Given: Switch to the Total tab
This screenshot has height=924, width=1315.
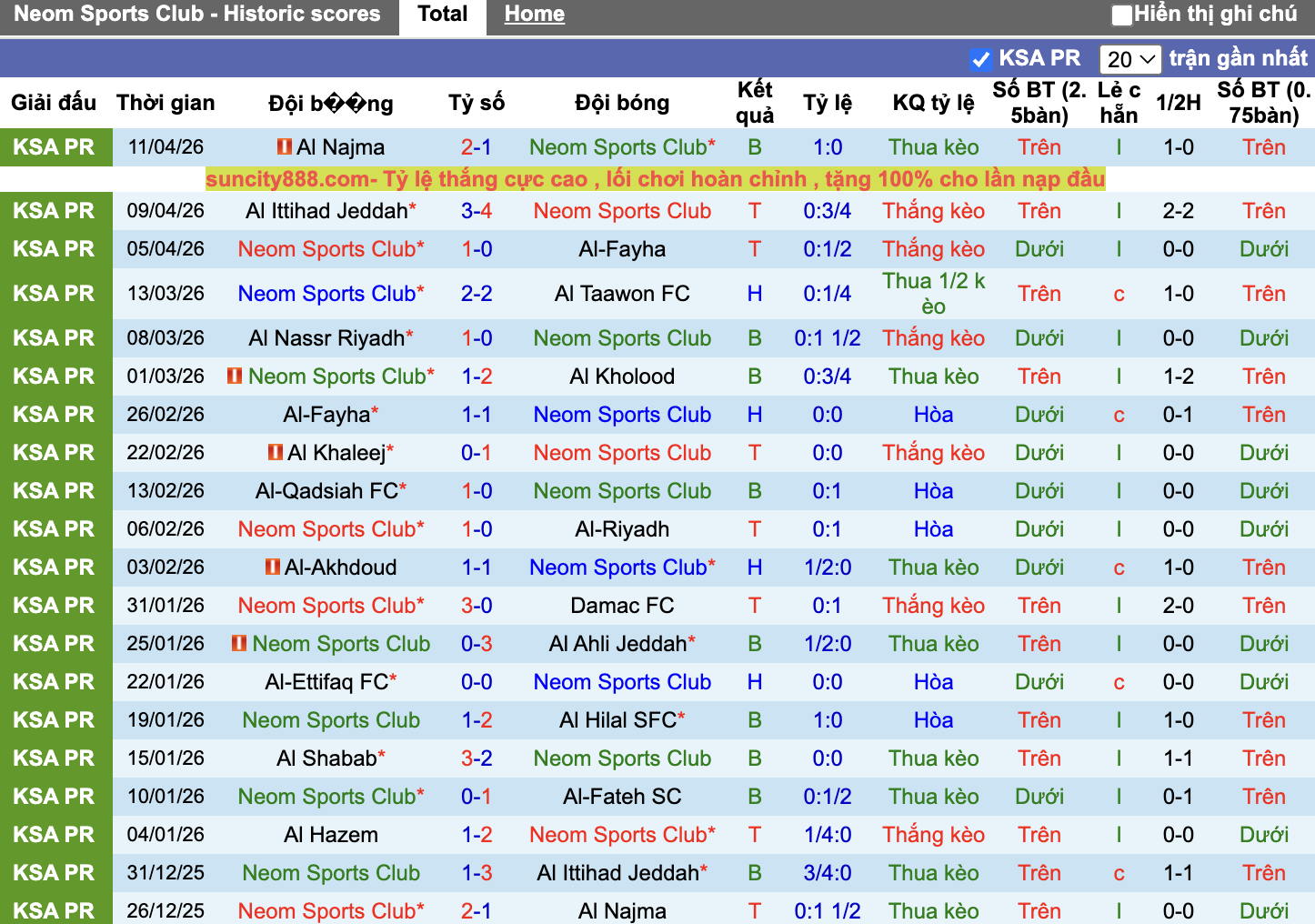Looking at the screenshot, I should (x=443, y=15).
